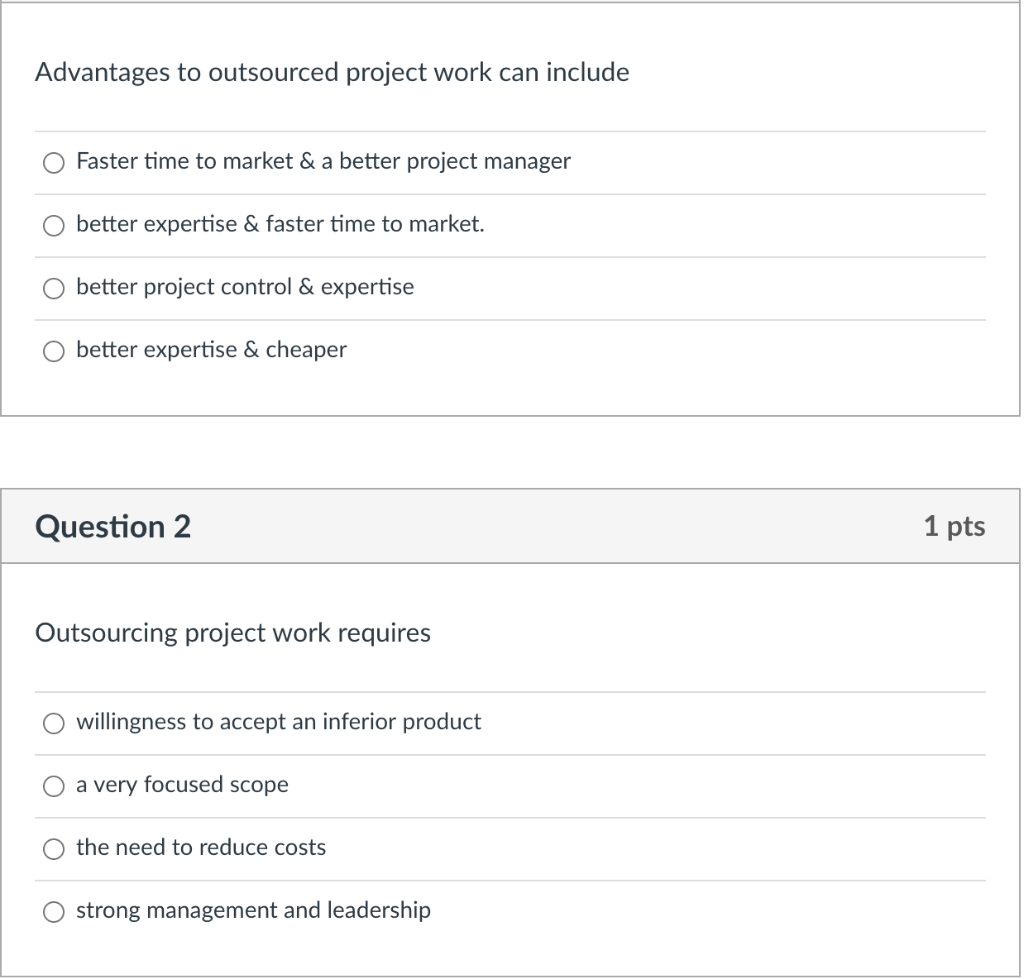1024x979 pixels.
Task: Click the answer text 'better project control & expertise'
Action: click(245, 288)
